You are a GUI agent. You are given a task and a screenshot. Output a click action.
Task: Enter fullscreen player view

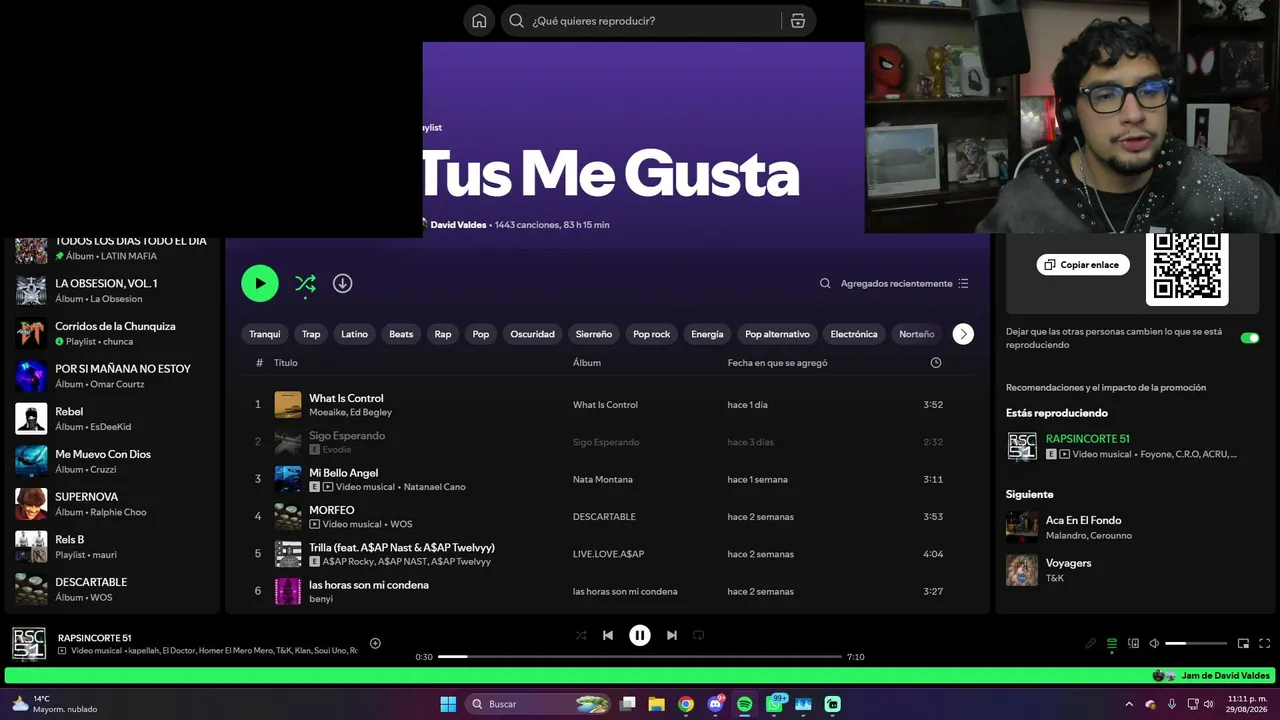pos(1264,644)
